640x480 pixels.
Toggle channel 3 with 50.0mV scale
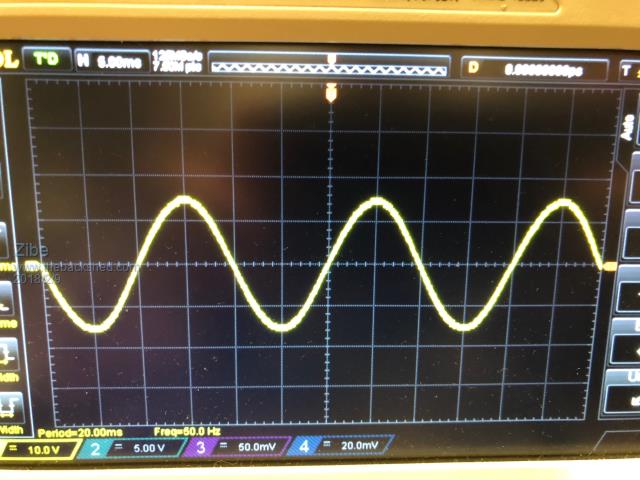(x=236, y=446)
